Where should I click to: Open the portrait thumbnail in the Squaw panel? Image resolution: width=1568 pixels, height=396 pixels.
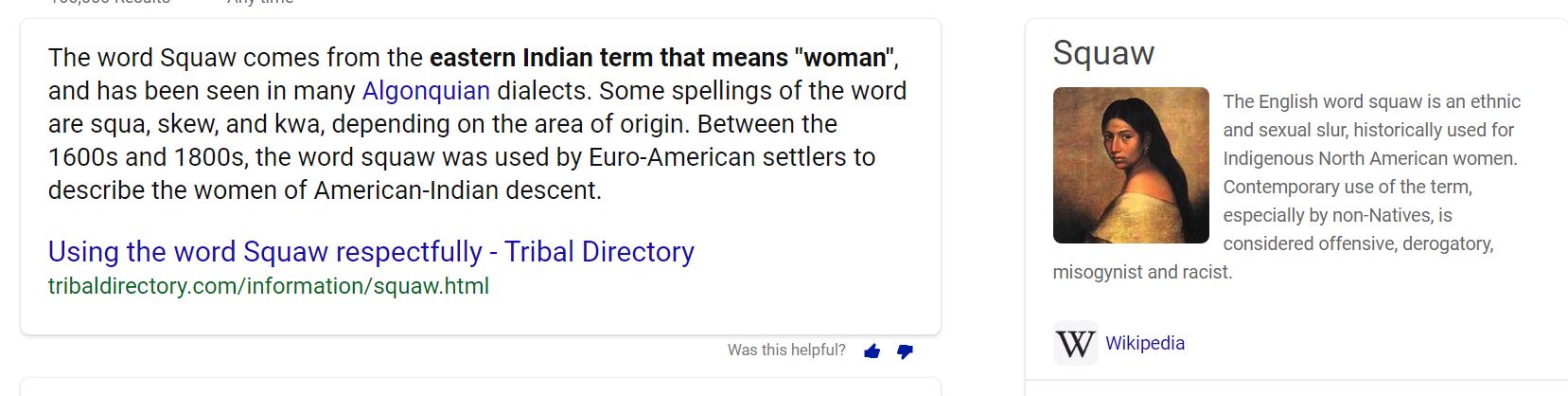click(x=1131, y=165)
